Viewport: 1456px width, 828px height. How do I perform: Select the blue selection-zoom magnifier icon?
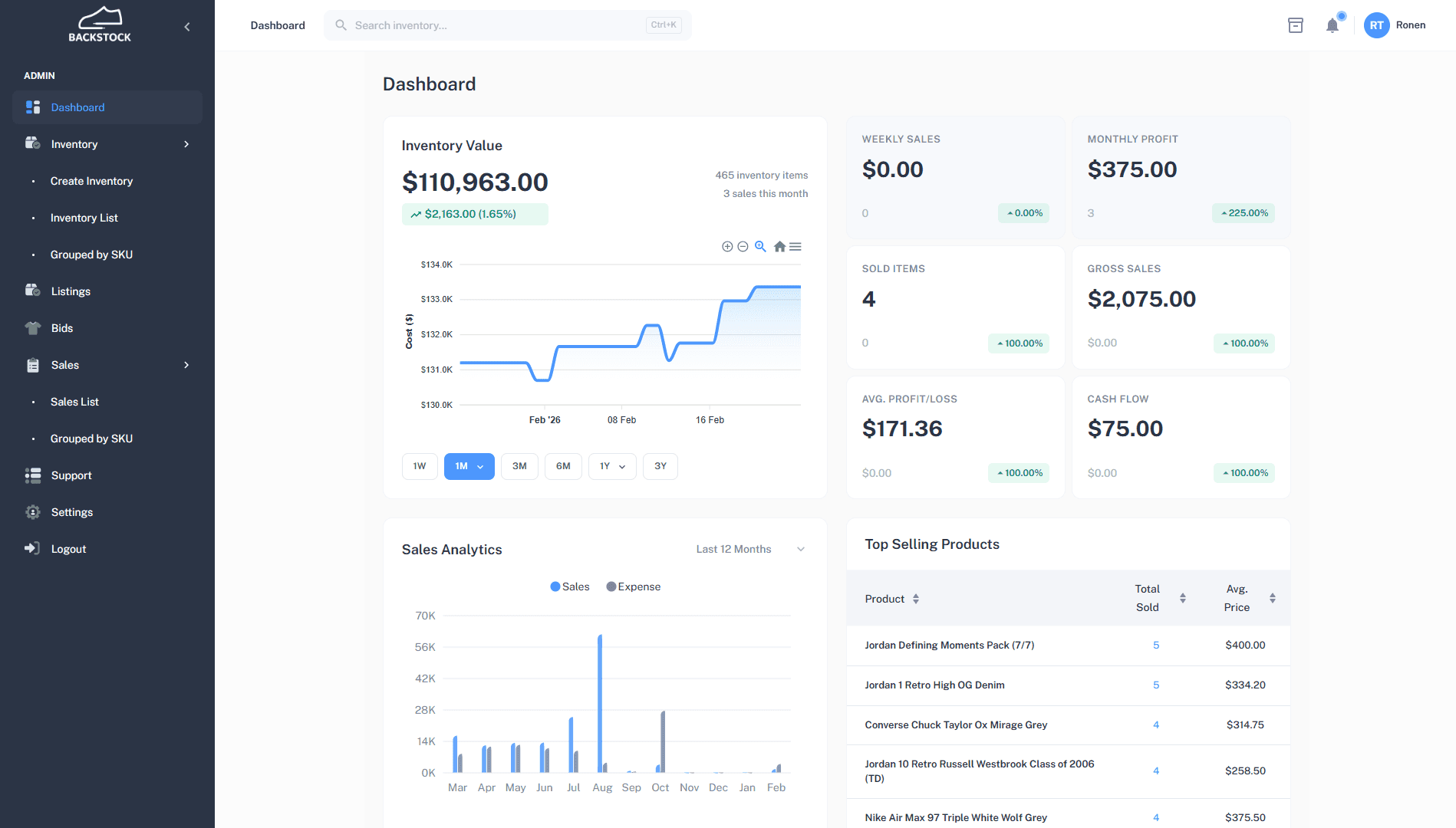coord(760,246)
